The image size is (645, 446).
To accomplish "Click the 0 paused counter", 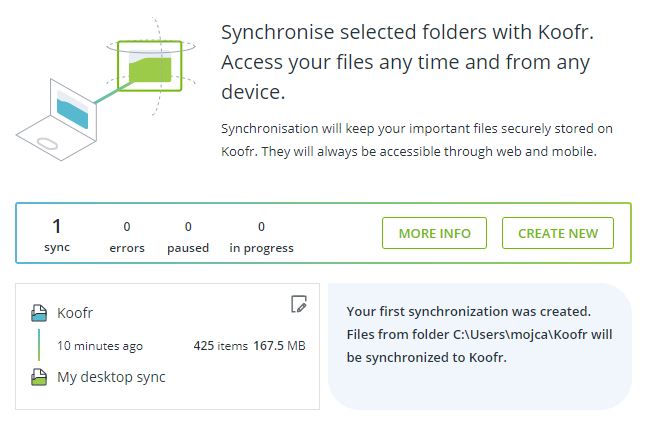I will (x=188, y=237).
